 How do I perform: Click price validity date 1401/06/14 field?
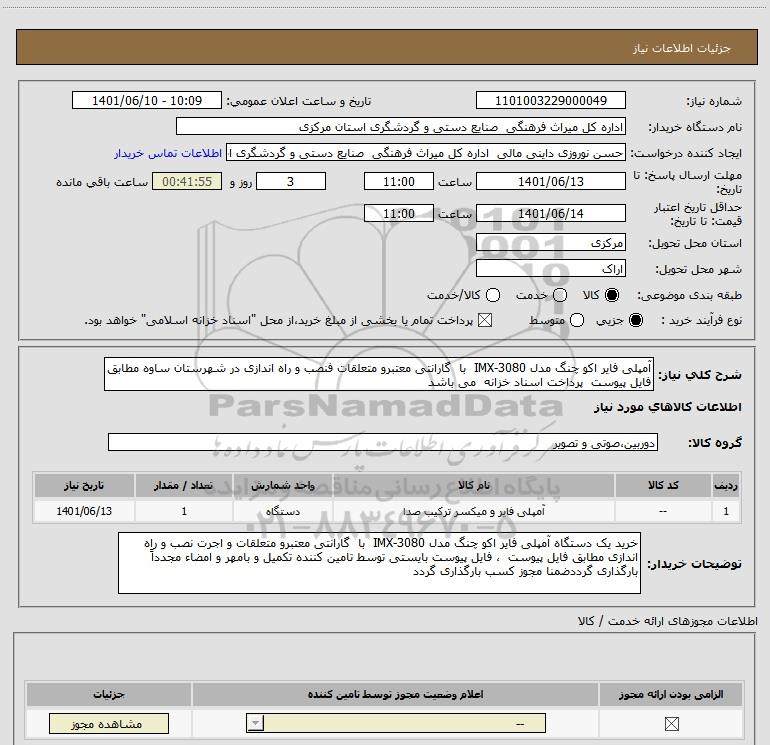[x=550, y=214]
